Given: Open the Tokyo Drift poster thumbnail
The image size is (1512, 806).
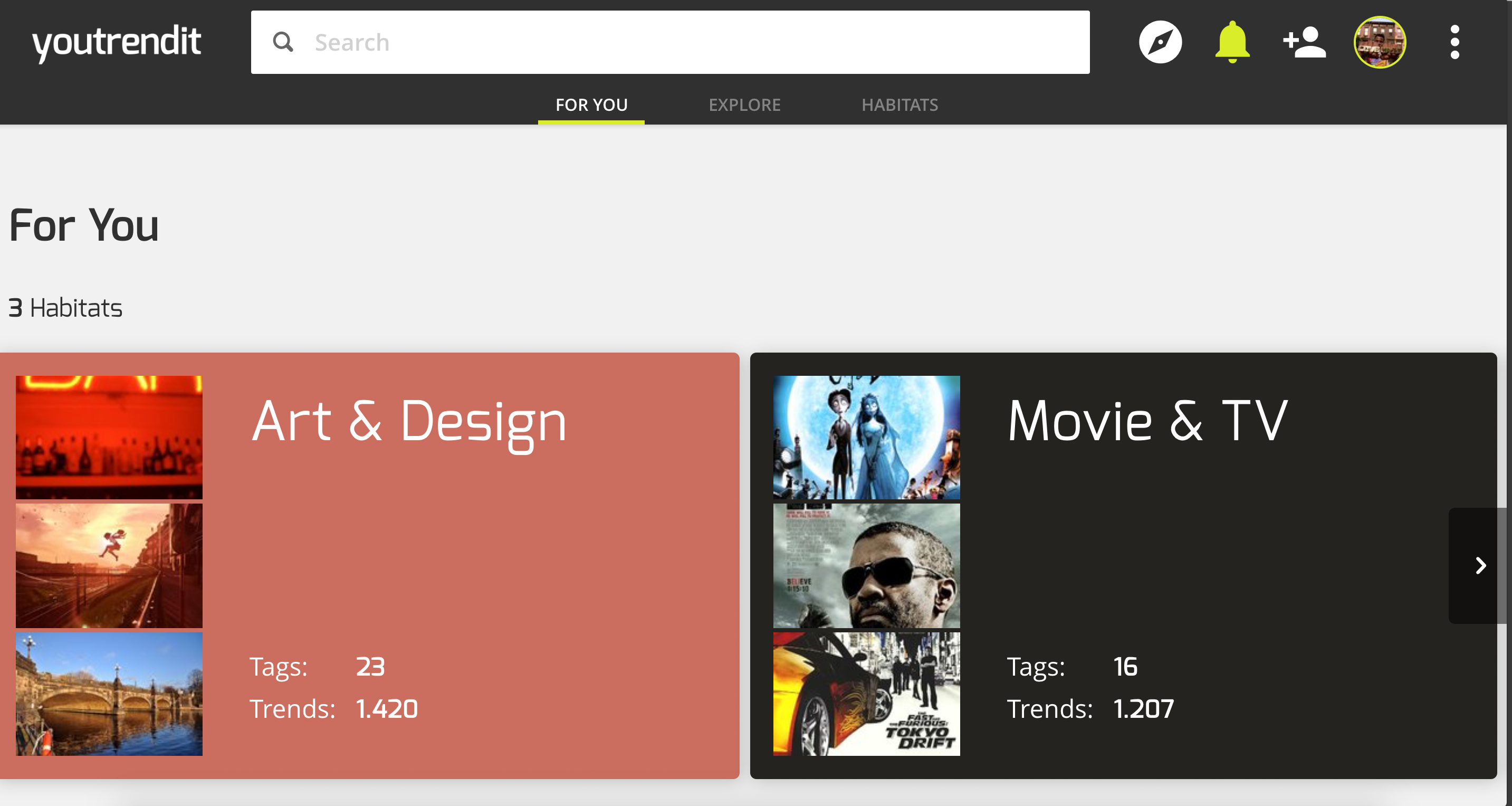Looking at the screenshot, I should point(866,693).
